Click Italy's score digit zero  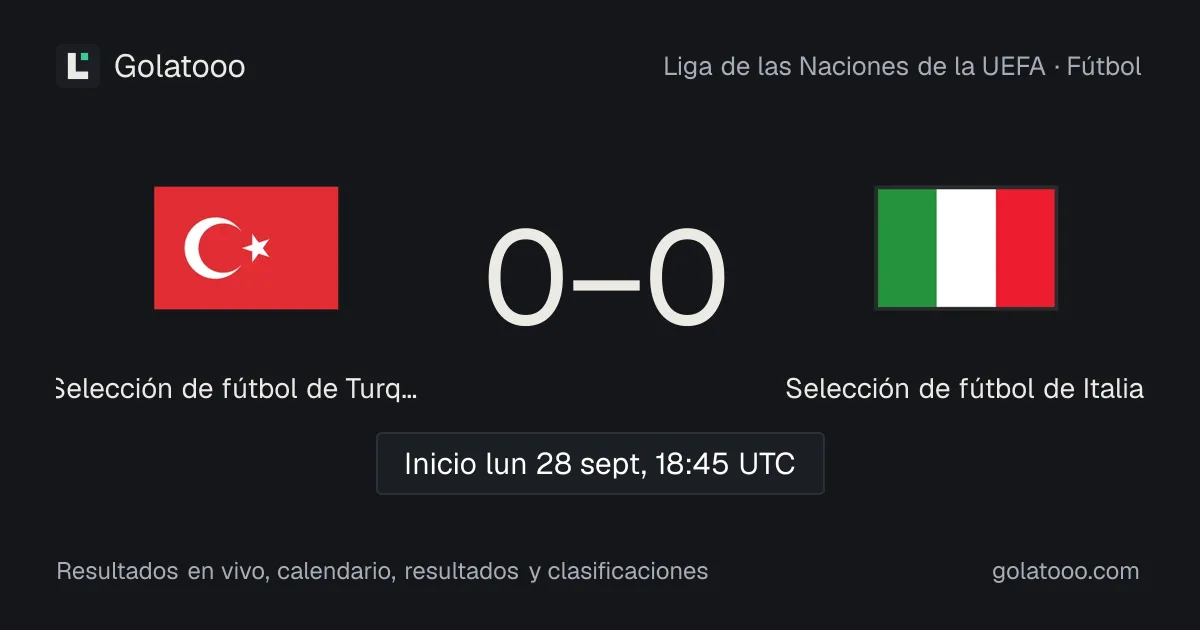tap(686, 279)
